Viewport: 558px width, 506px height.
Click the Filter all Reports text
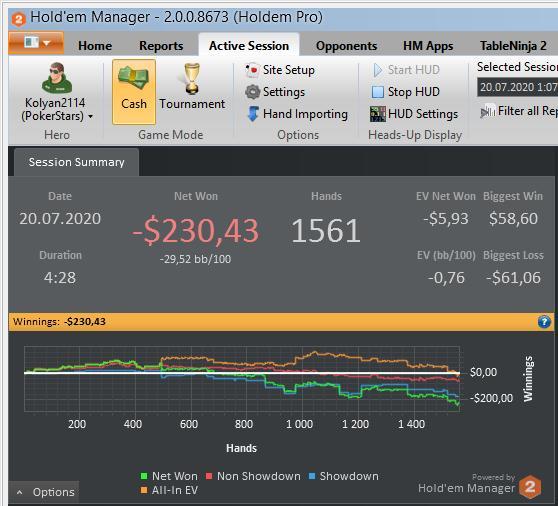point(528,111)
